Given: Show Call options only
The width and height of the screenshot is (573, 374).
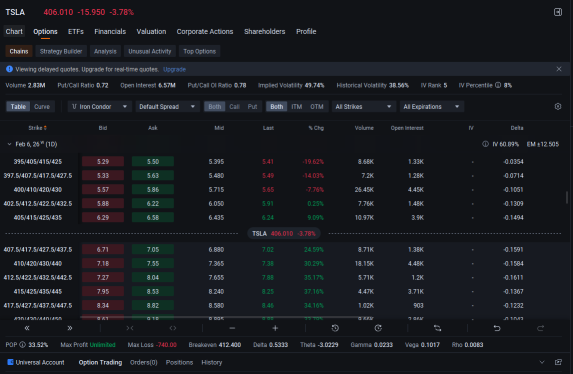Looking at the screenshot, I should click(234, 106).
